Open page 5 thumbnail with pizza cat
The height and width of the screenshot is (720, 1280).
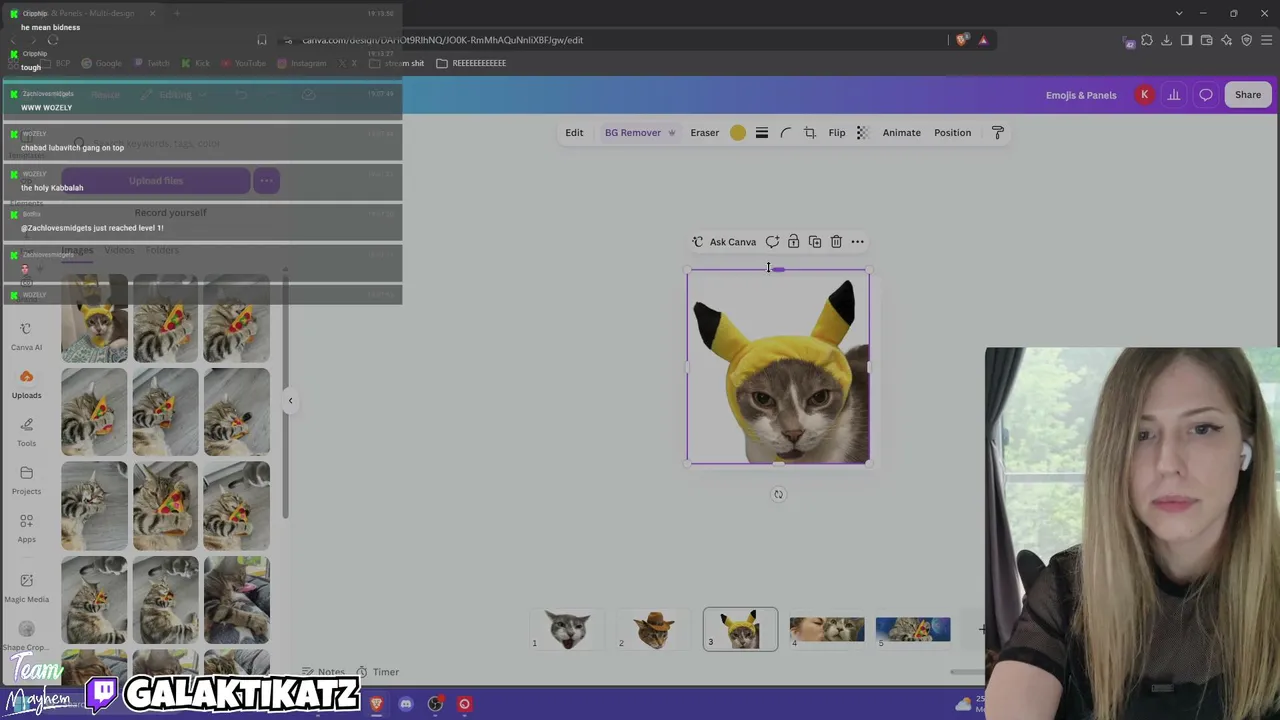913,629
